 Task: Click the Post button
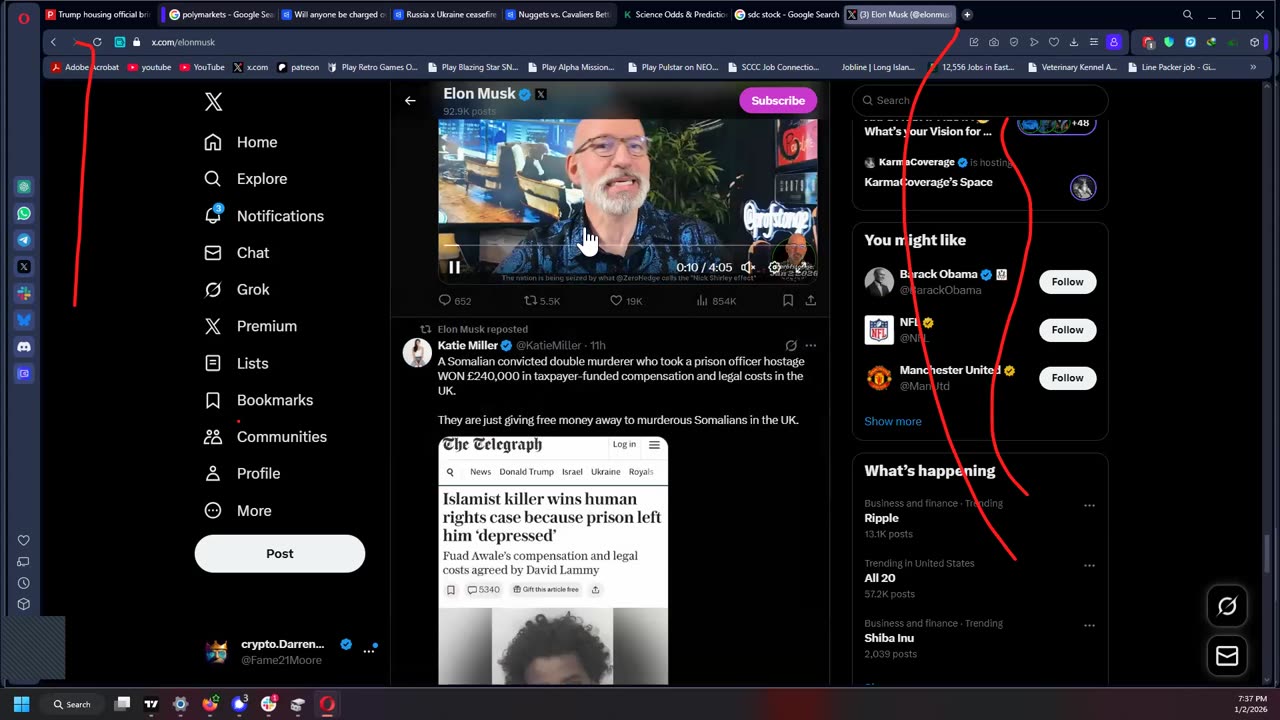click(280, 554)
